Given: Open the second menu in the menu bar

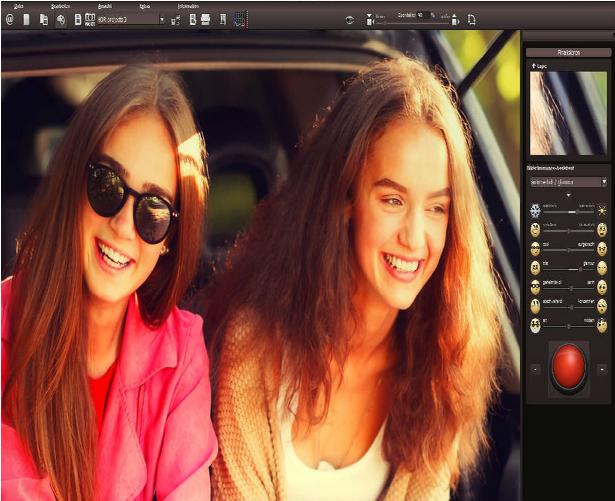Looking at the screenshot, I should click(x=60, y=6).
